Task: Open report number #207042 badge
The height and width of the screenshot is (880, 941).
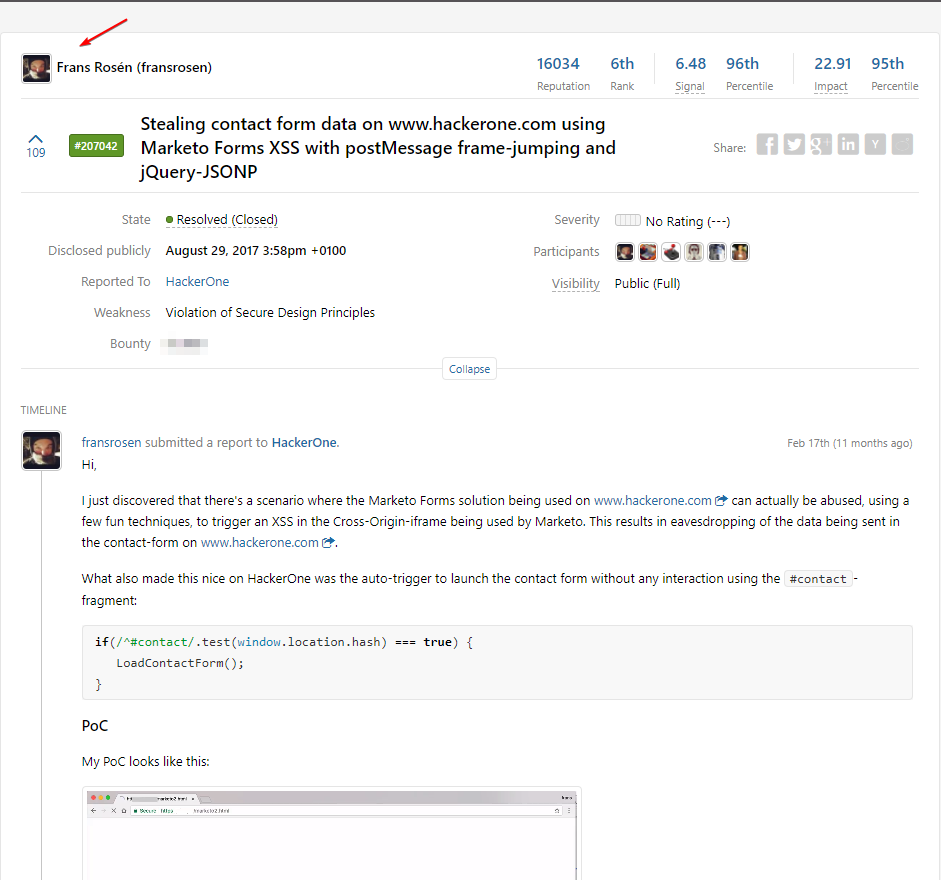Action: click(97, 146)
